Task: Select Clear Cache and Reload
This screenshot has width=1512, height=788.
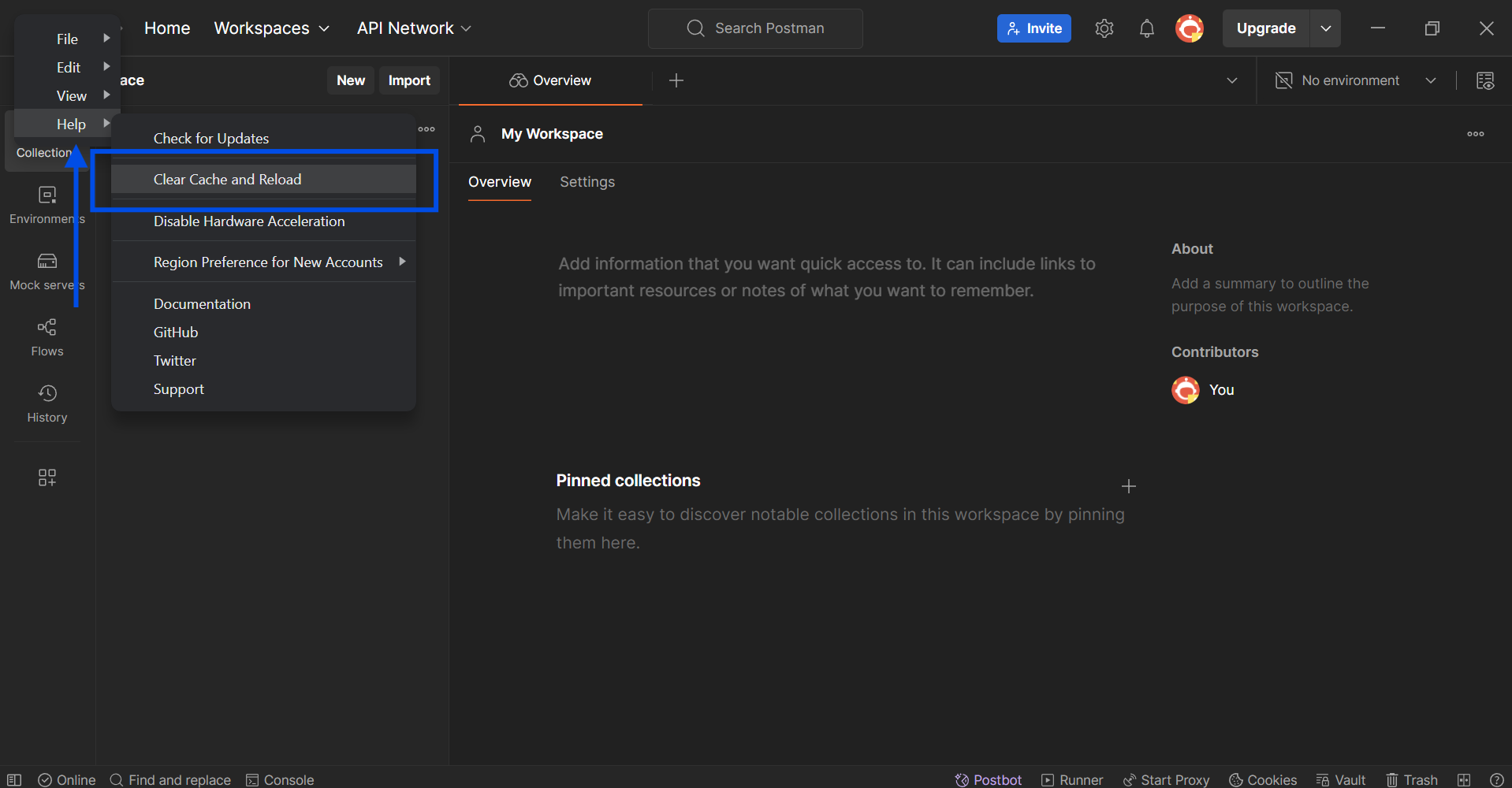Action: 263,179
